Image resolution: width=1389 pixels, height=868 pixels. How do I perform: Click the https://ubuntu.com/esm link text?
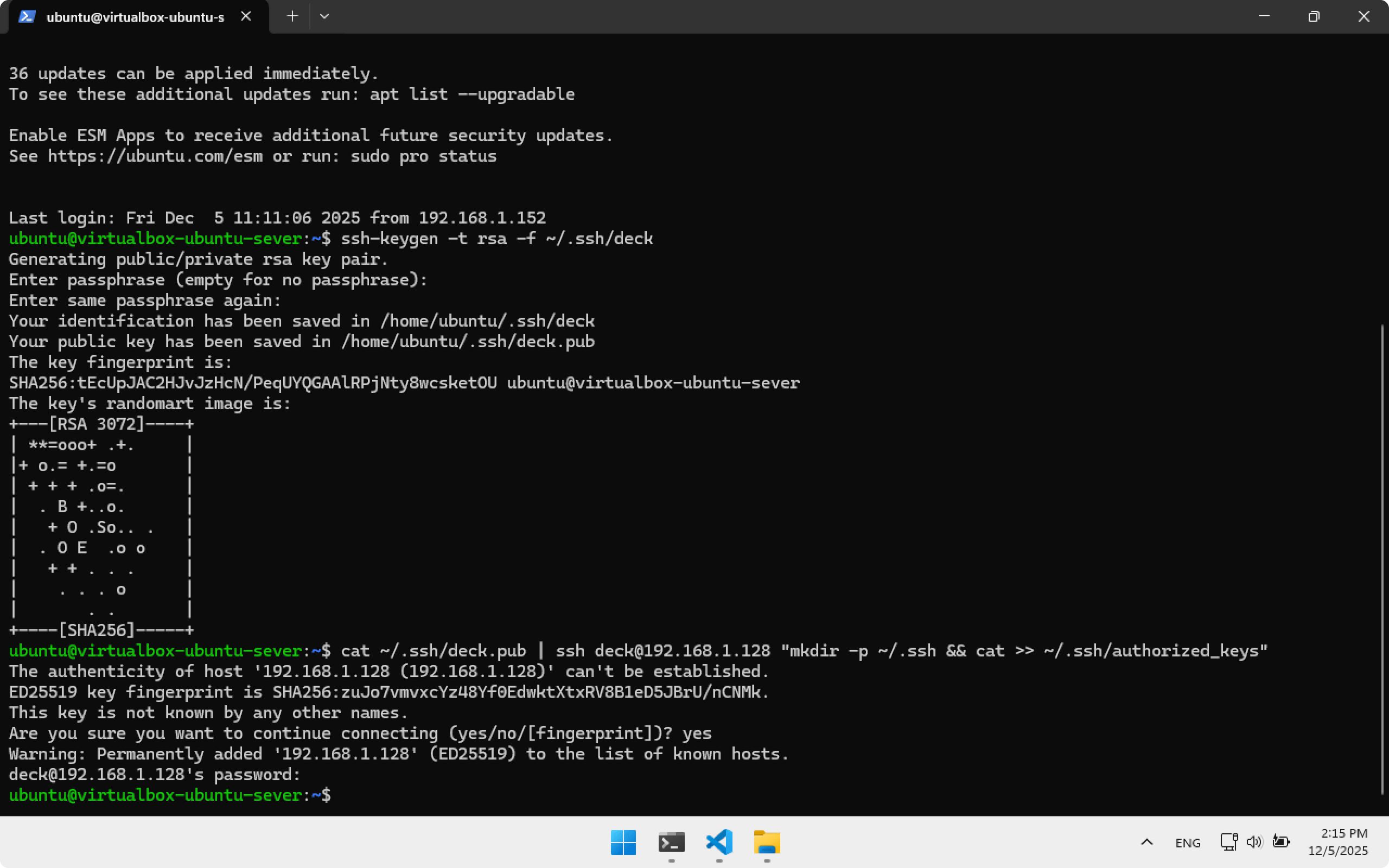click(155, 156)
